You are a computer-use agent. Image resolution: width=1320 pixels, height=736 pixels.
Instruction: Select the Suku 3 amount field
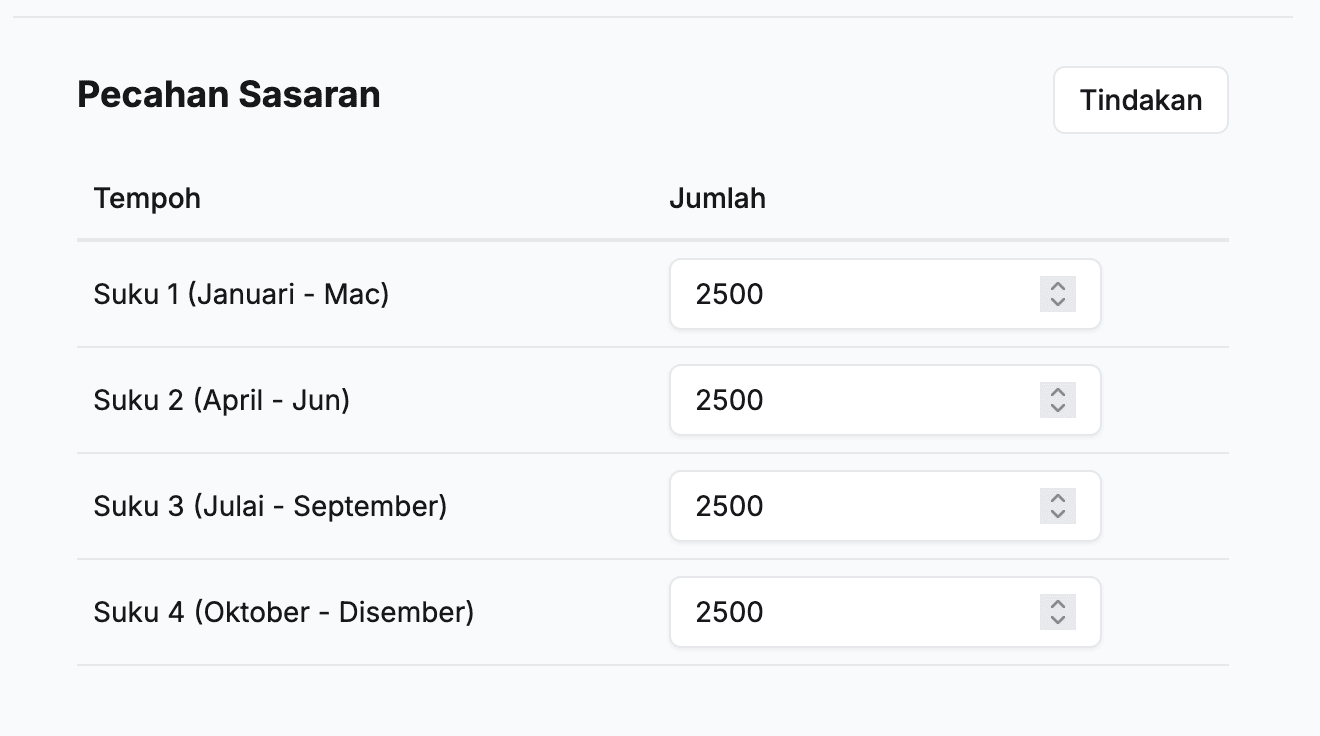tap(850, 506)
